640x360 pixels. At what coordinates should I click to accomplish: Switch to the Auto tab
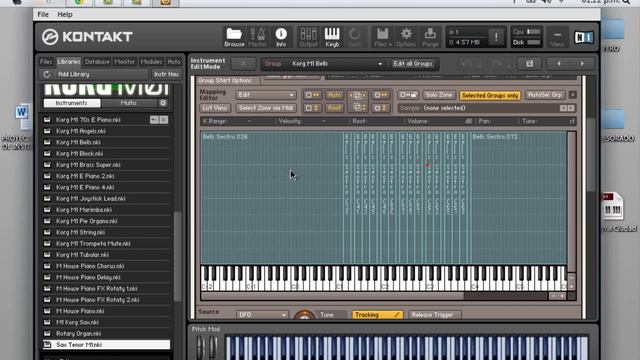click(174, 62)
